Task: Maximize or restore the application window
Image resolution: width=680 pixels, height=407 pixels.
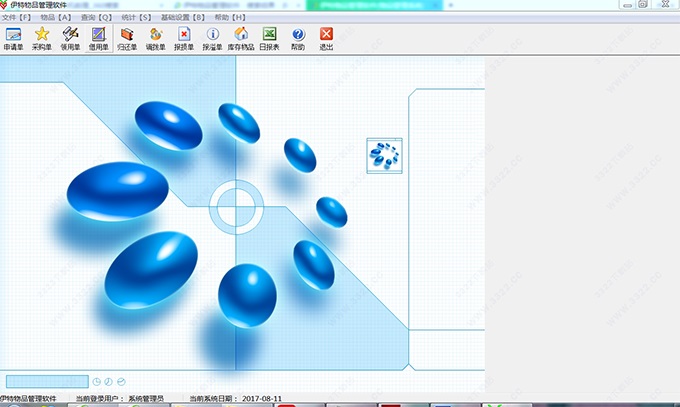Action: (x=643, y=4)
